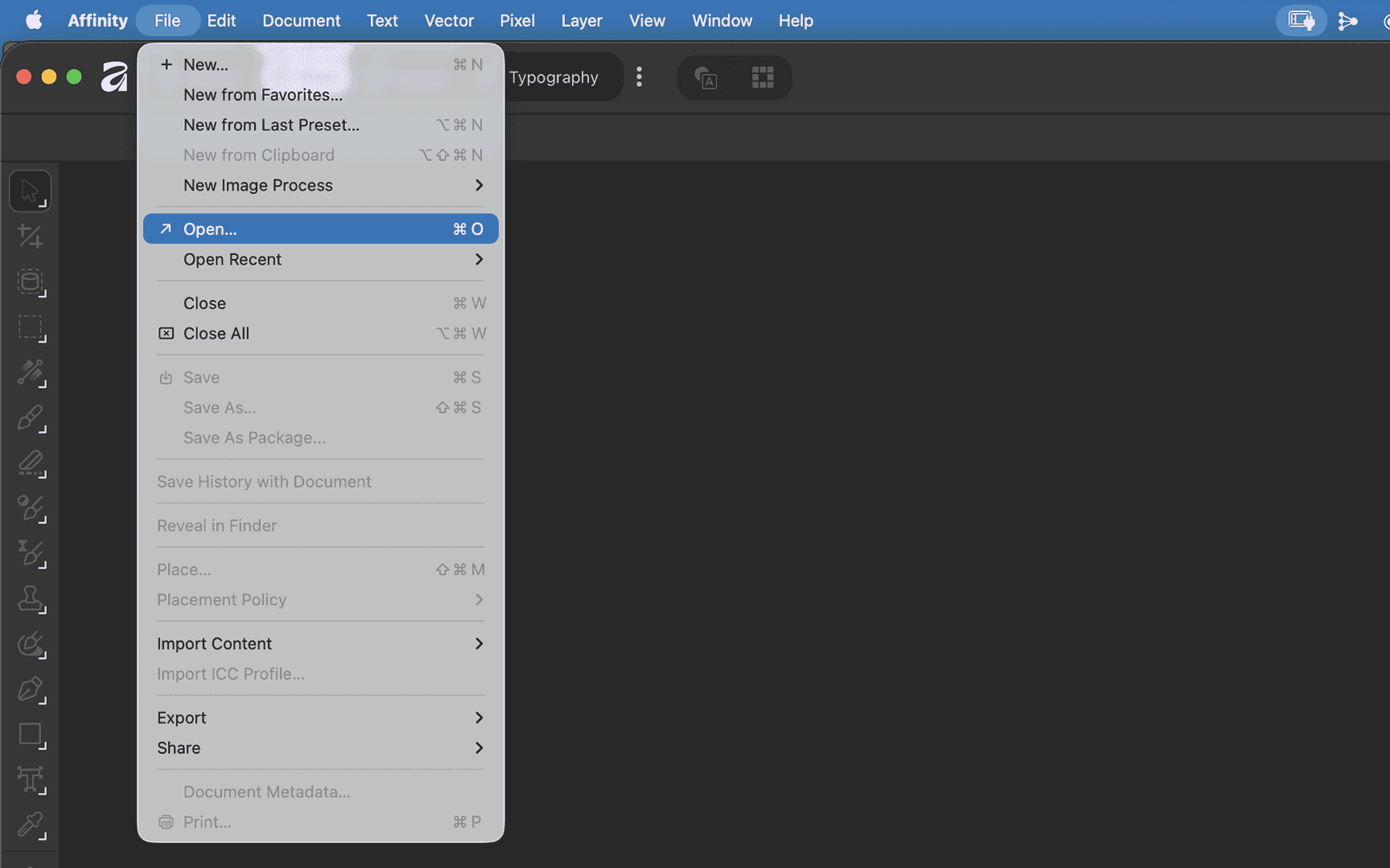Viewport: 1390px width, 868px height.
Task: Open the Vector menu
Action: point(449,20)
